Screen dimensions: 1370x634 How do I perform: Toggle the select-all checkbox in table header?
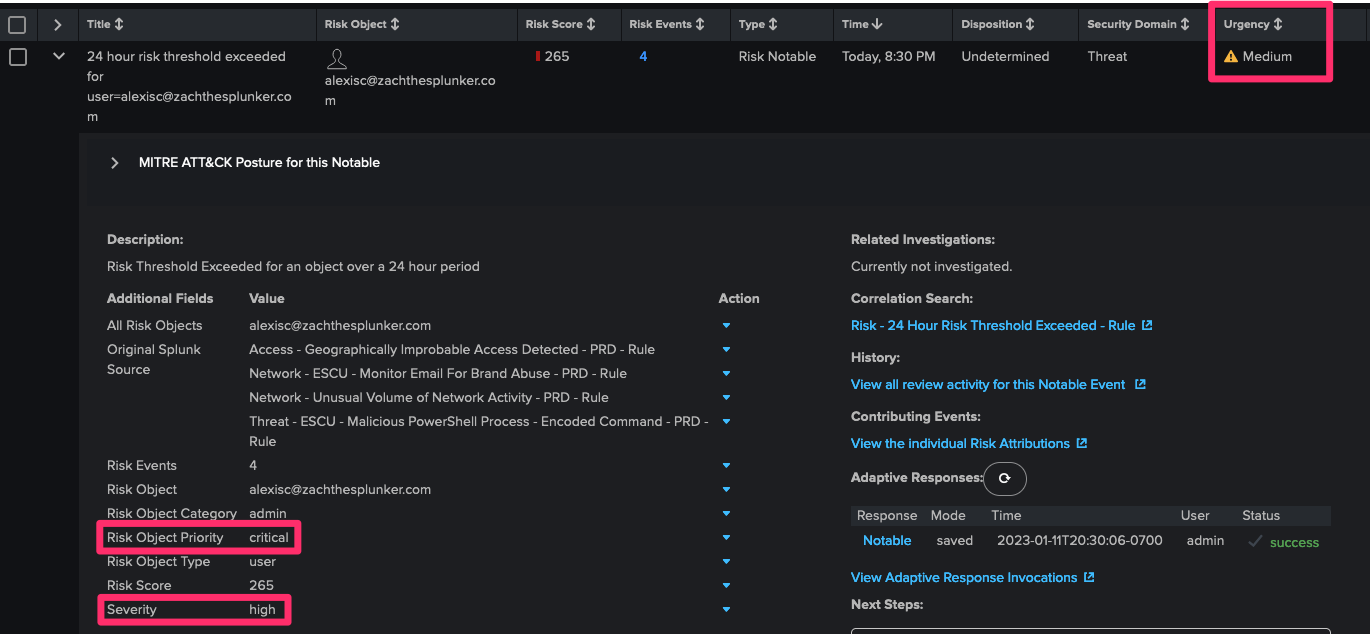click(17, 24)
